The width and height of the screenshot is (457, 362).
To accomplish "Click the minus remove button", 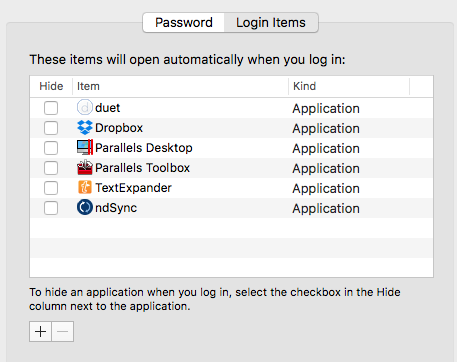I will point(63,332).
